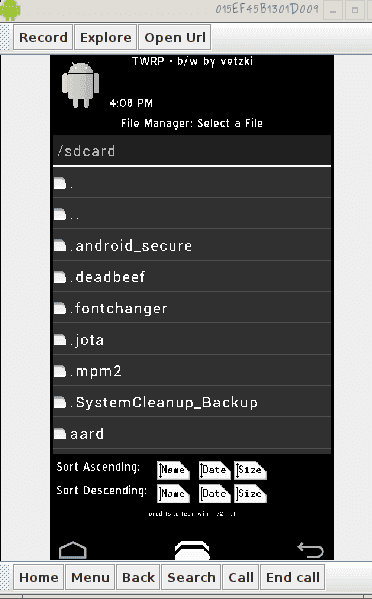The height and width of the screenshot is (599, 372).
Task: Tap the center console slider icon
Action: click(192, 550)
